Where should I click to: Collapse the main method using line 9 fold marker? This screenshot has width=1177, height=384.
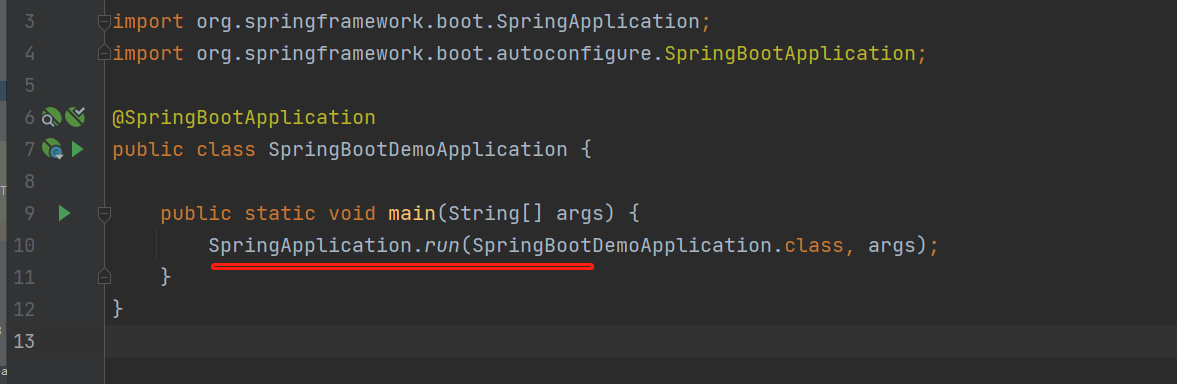point(104,214)
